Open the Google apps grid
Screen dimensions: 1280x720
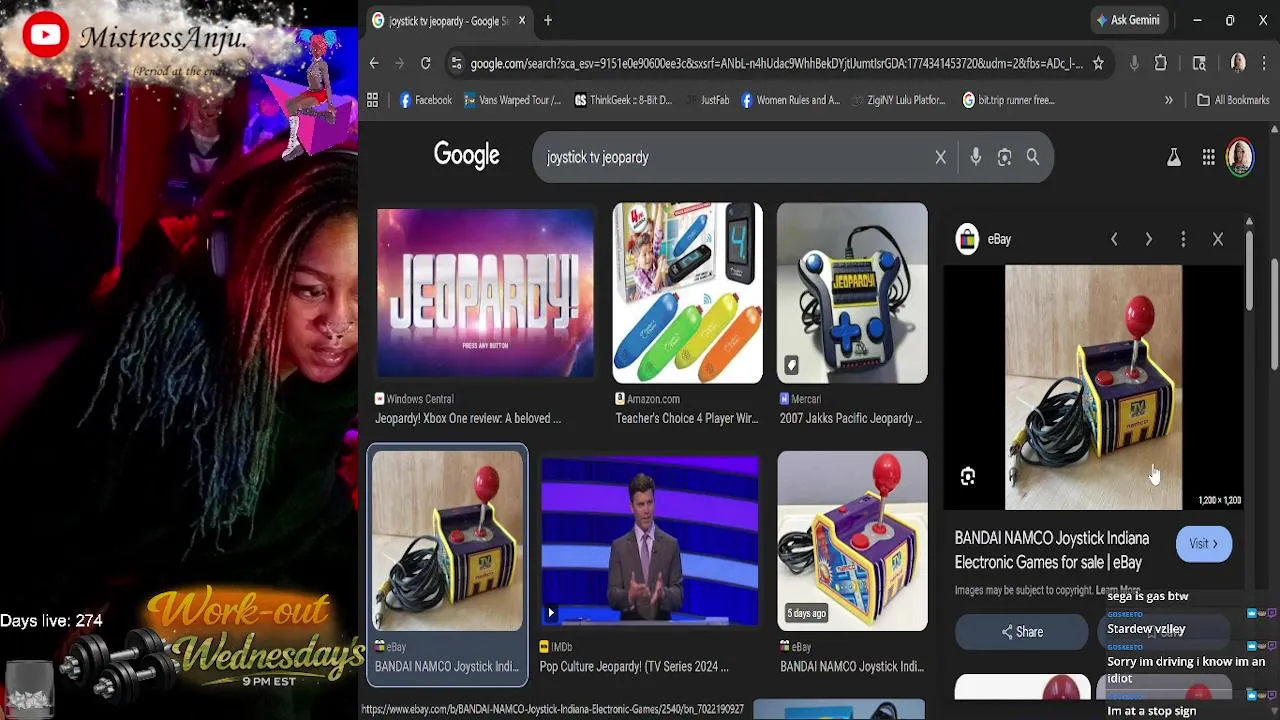pos(1208,157)
